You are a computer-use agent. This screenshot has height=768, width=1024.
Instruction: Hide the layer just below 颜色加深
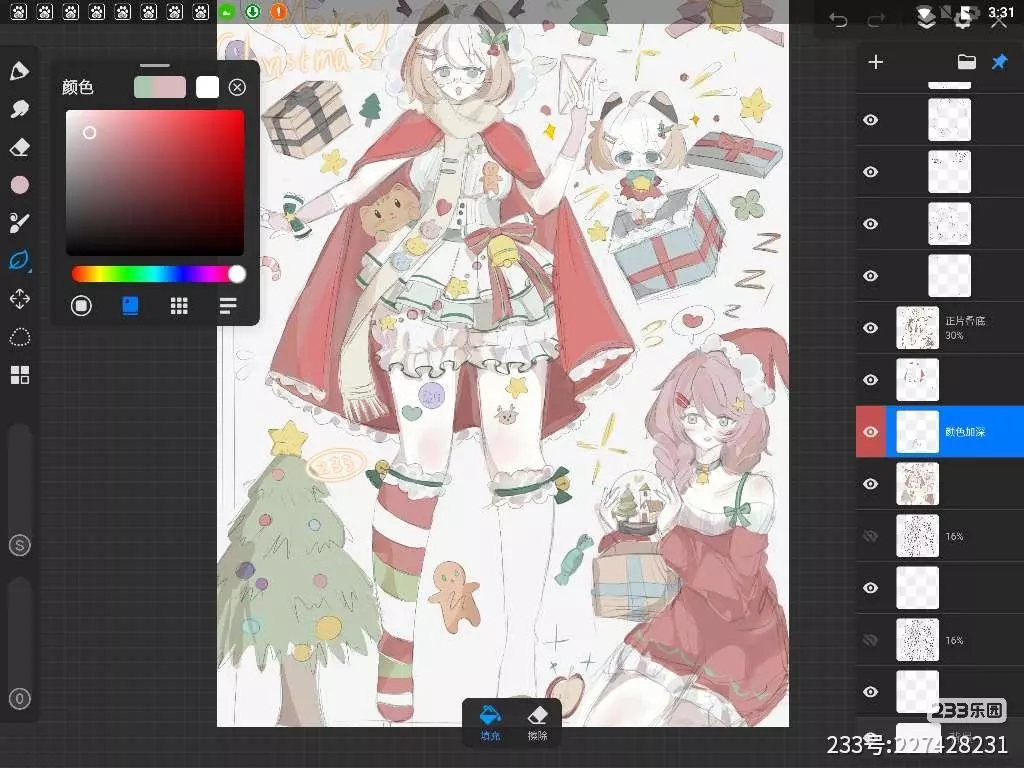[x=871, y=484]
